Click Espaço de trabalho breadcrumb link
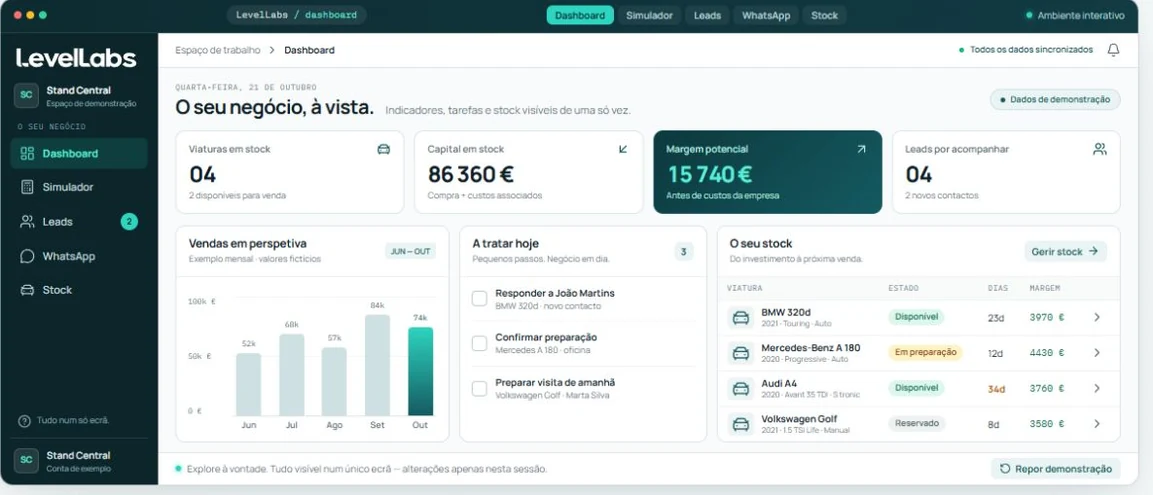The width and height of the screenshot is (1153, 495). pyautogui.click(x=218, y=50)
